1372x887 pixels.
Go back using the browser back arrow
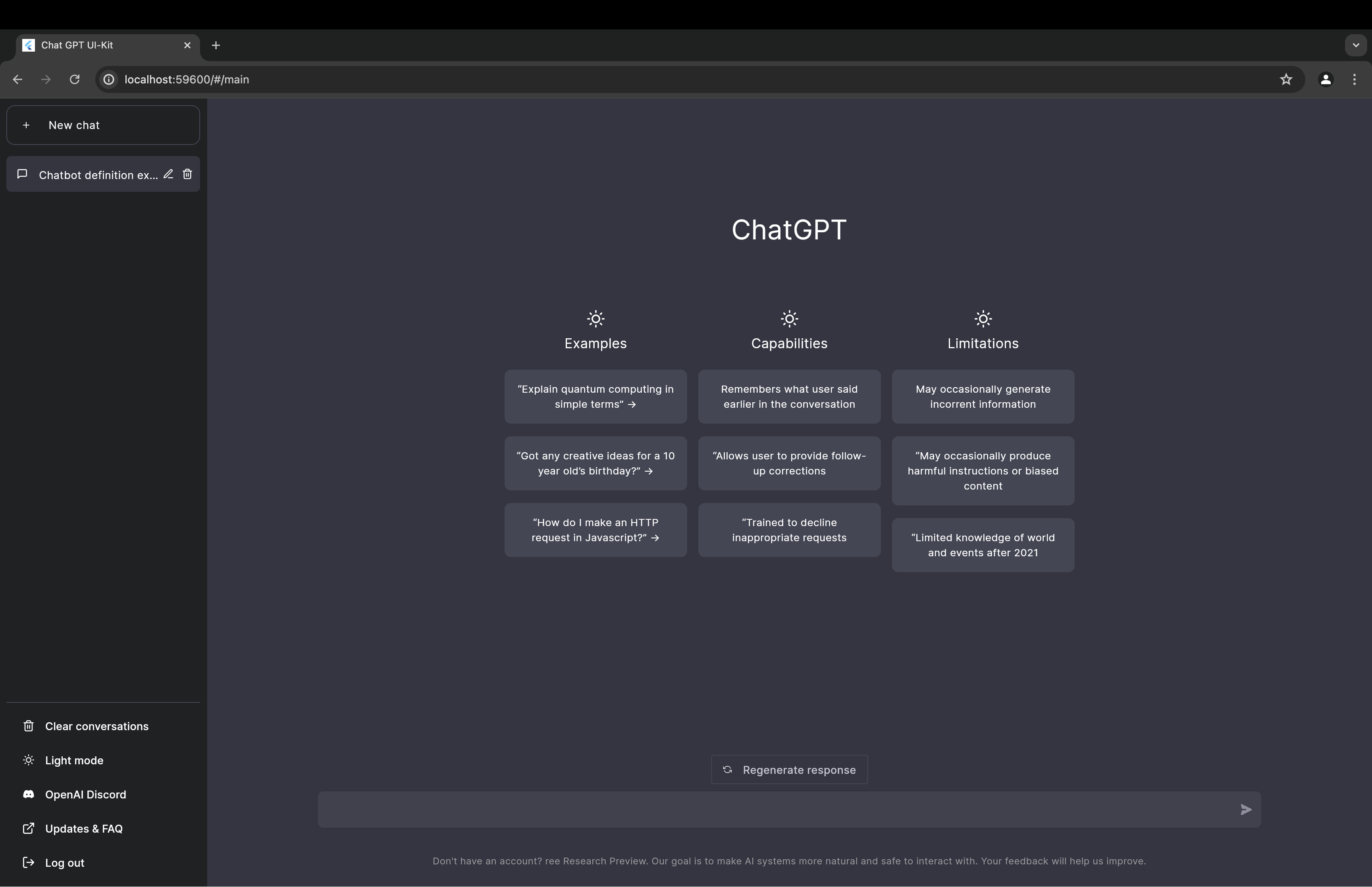tap(18, 79)
